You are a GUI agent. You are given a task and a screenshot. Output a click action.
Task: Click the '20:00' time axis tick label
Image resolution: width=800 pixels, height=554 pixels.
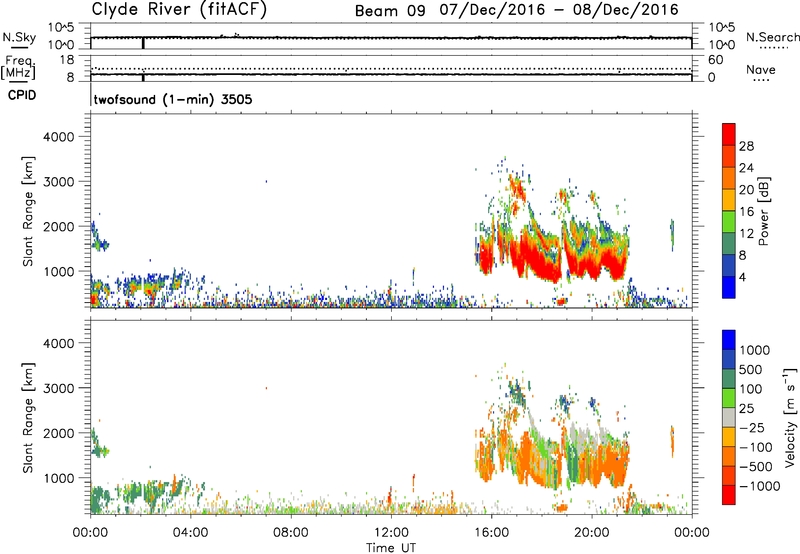[x=592, y=533]
